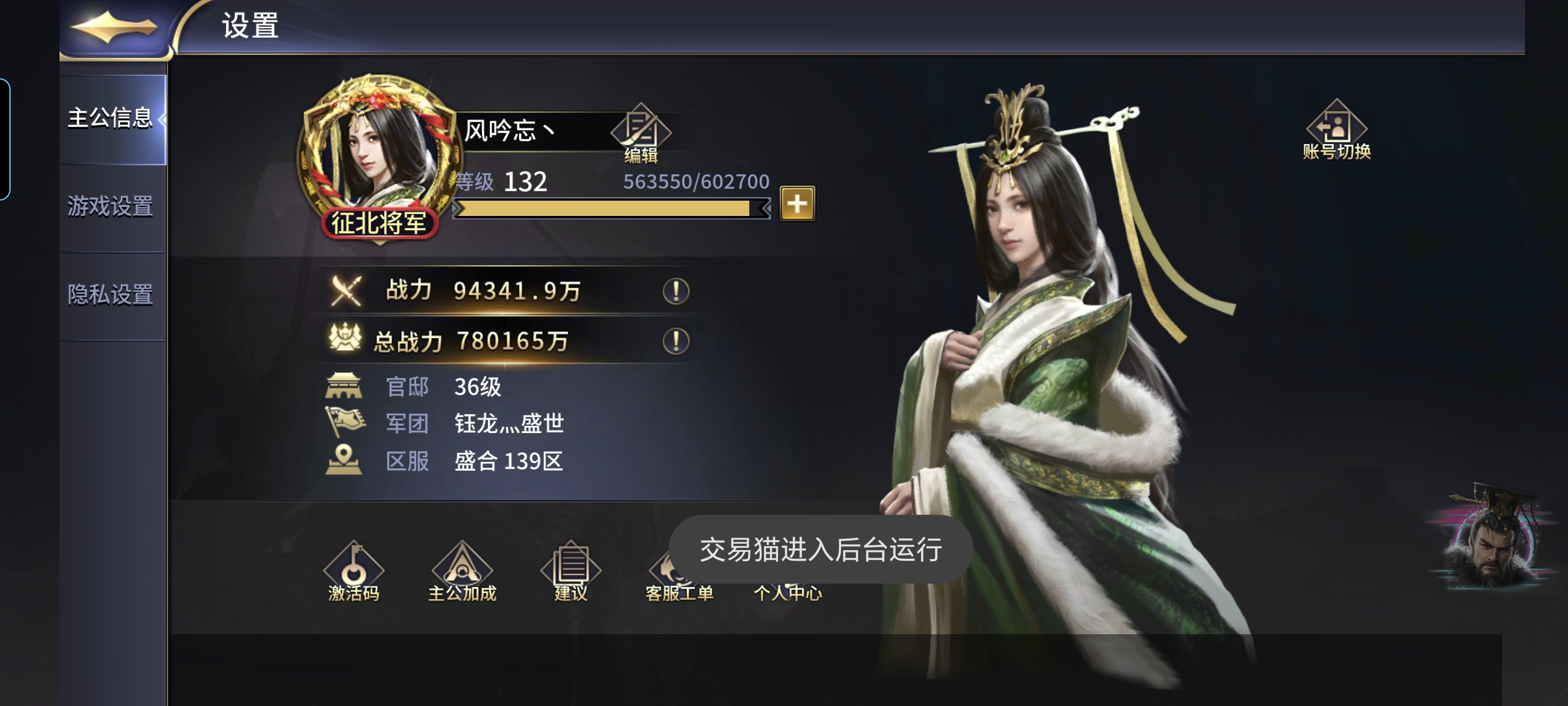Tap the 交易猫进入后台运行 toast message
The height and width of the screenshot is (706, 1568).
click(820, 550)
